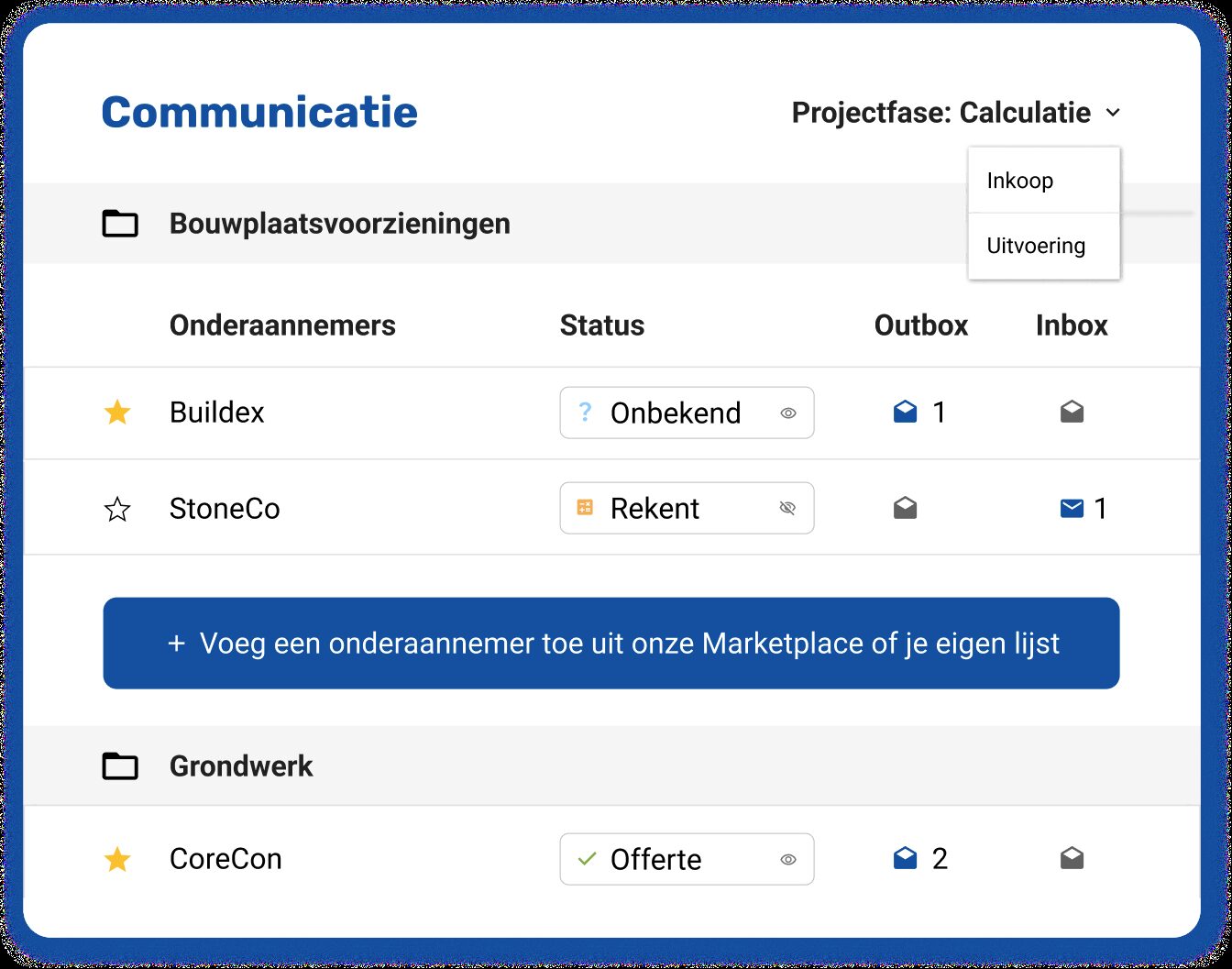This screenshot has width=1232, height=969.
Task: Click the chevron next to Projectfase
Action: point(1113,113)
